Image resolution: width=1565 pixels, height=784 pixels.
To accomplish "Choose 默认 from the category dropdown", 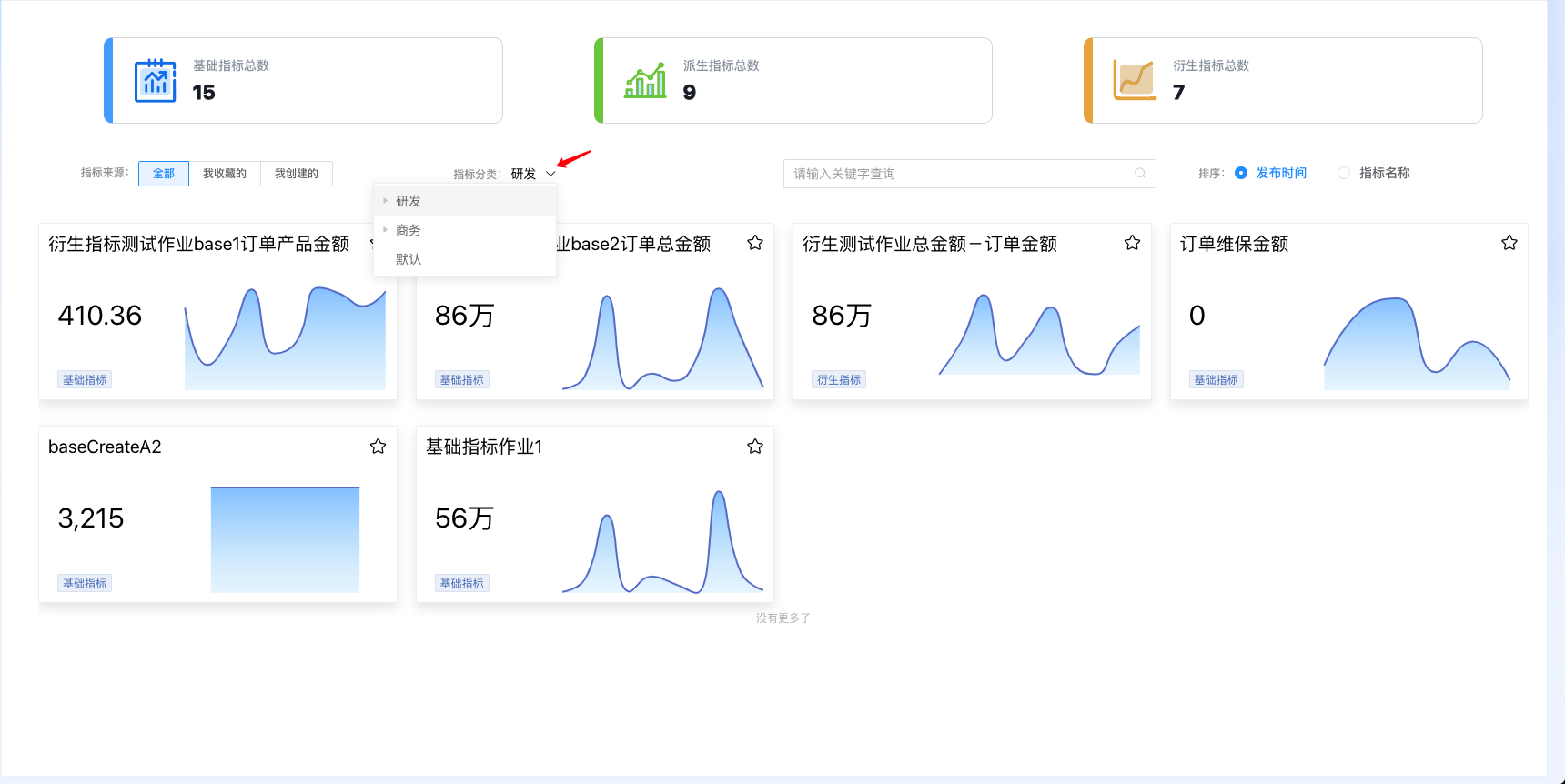I will 409,259.
